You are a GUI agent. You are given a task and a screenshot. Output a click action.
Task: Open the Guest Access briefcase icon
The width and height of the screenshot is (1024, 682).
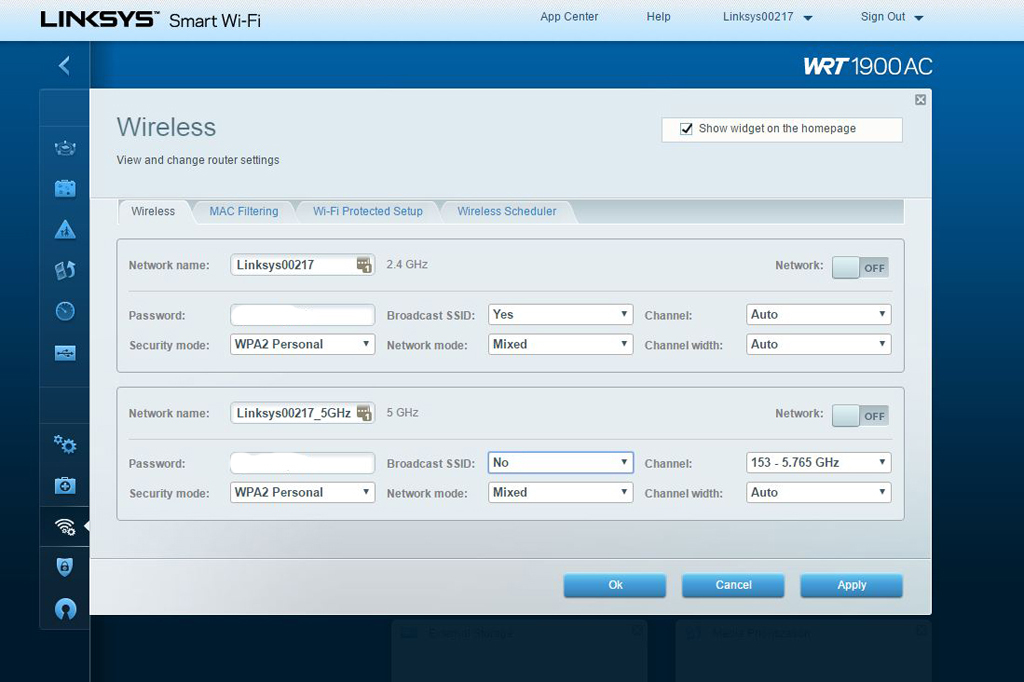pyautogui.click(x=65, y=189)
